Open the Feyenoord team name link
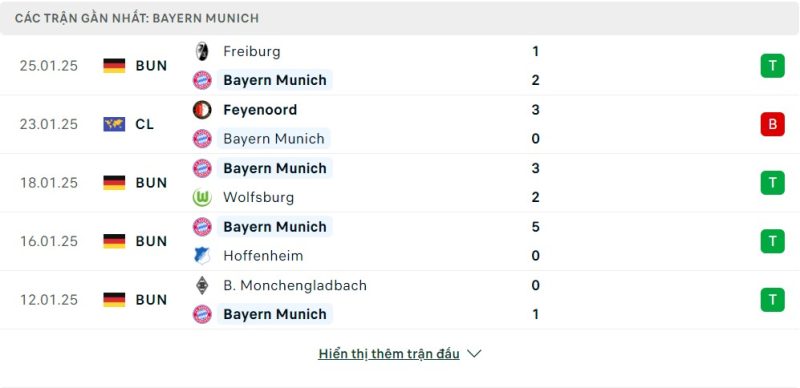800x388 pixels. tap(260, 110)
